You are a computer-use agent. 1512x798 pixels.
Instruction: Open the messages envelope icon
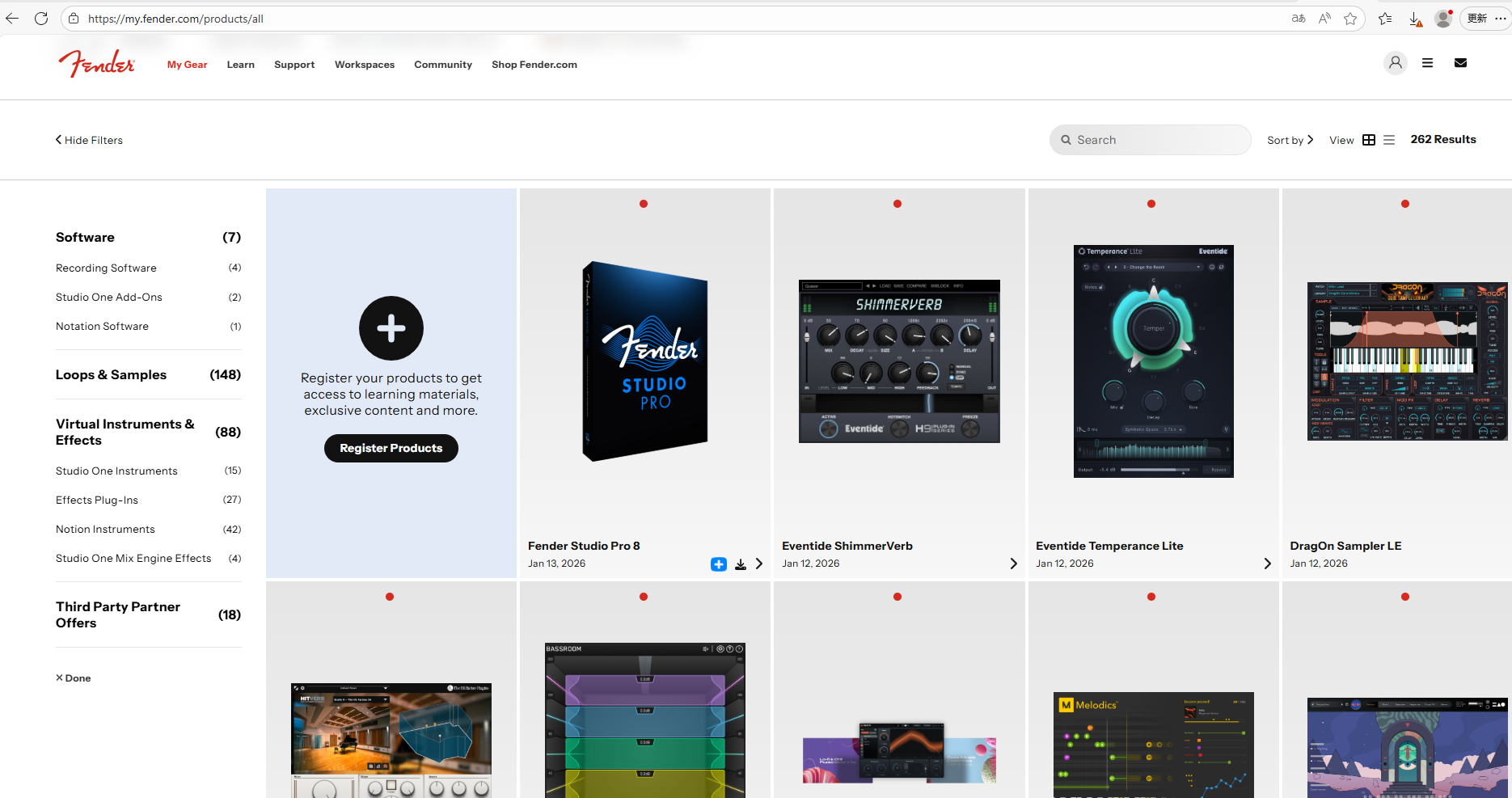(x=1460, y=63)
